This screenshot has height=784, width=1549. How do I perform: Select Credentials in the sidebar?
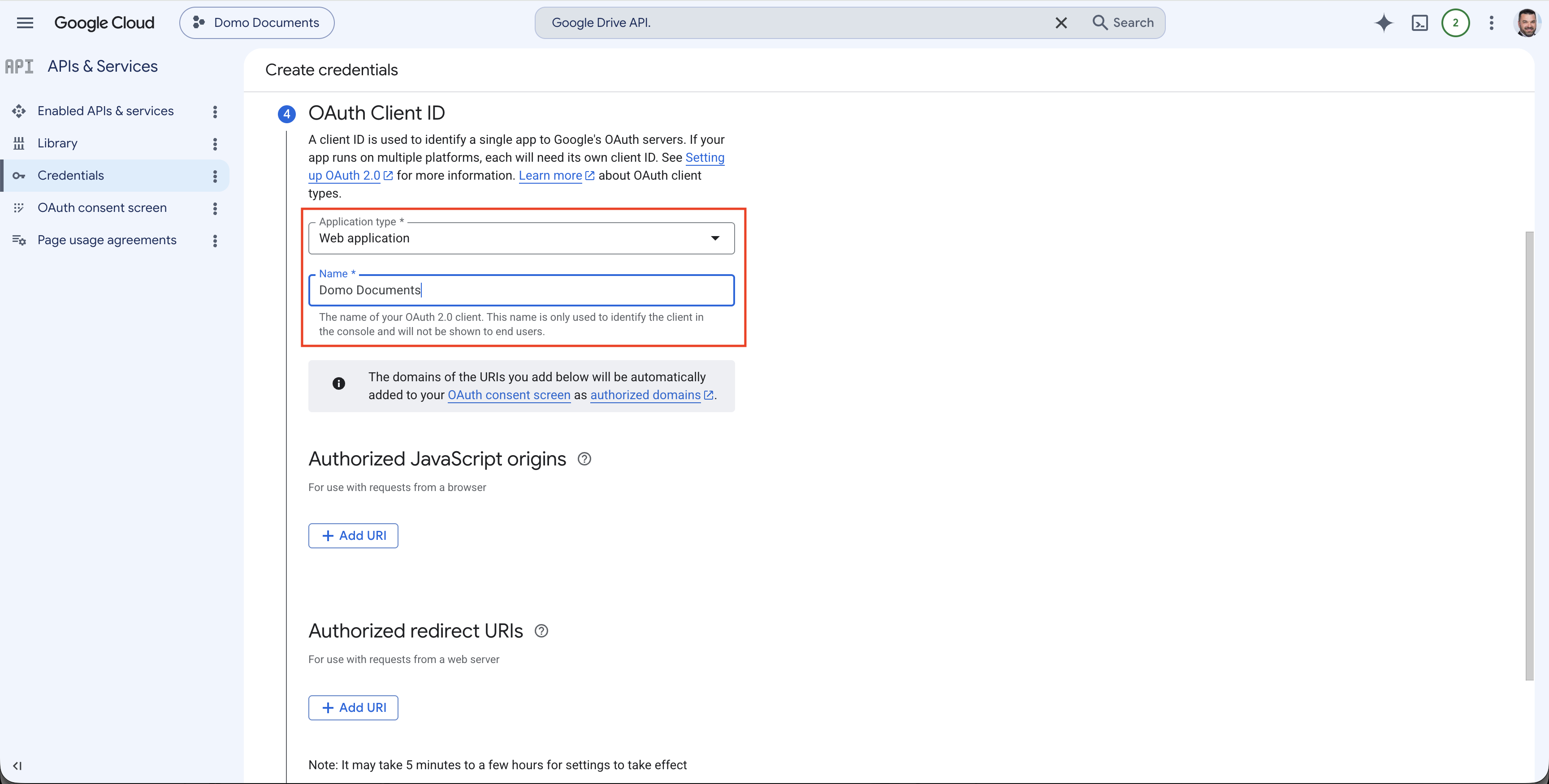pyautogui.click(x=114, y=176)
